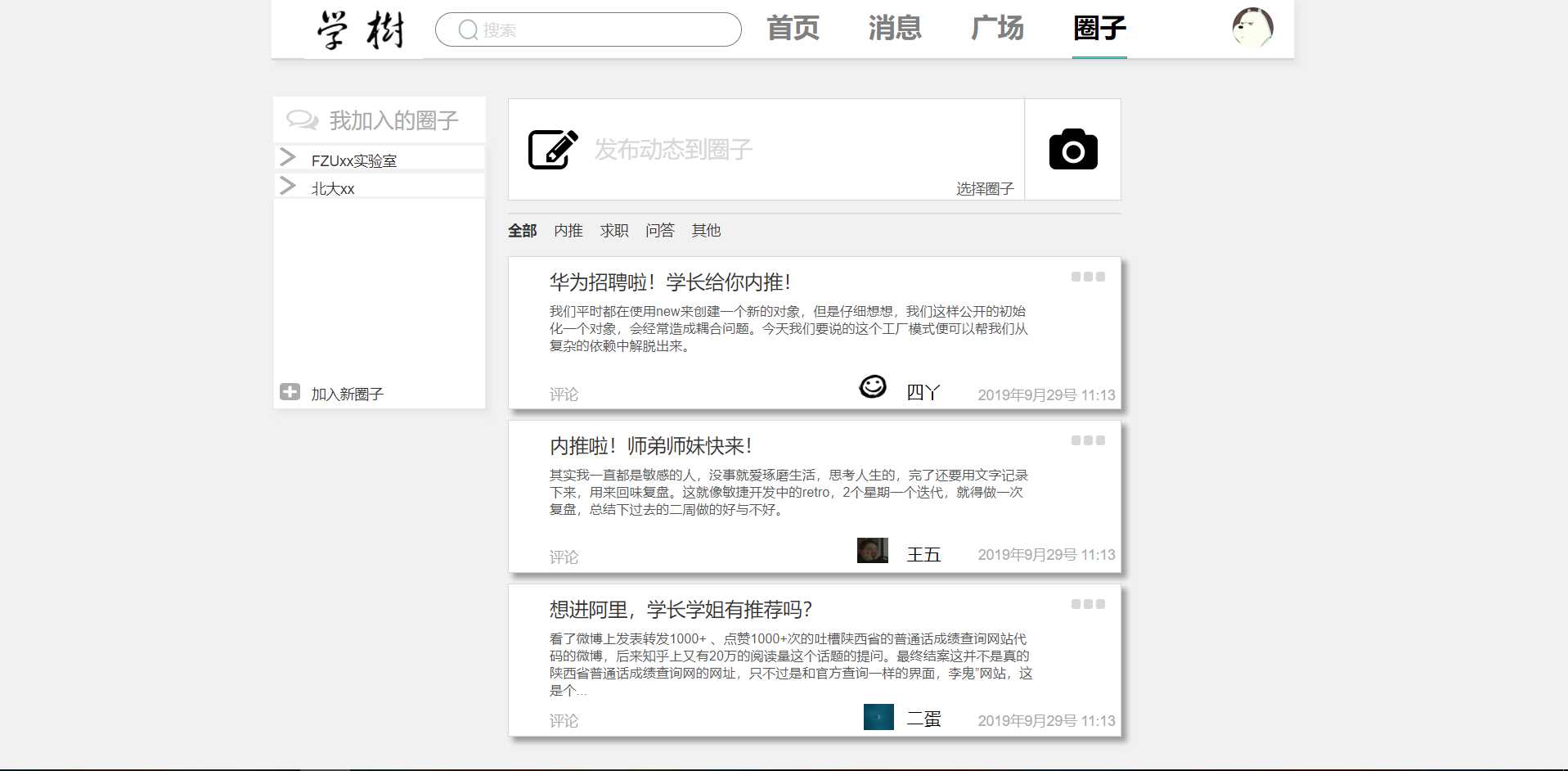Select the 全部 filter tab
Image resolution: width=1568 pixels, height=771 pixels.
523,231
